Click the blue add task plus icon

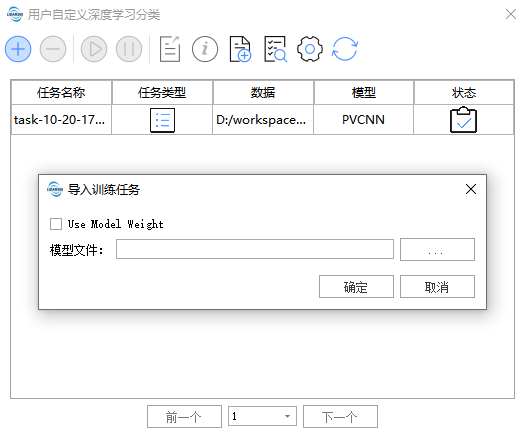pyautogui.click(x=18, y=49)
